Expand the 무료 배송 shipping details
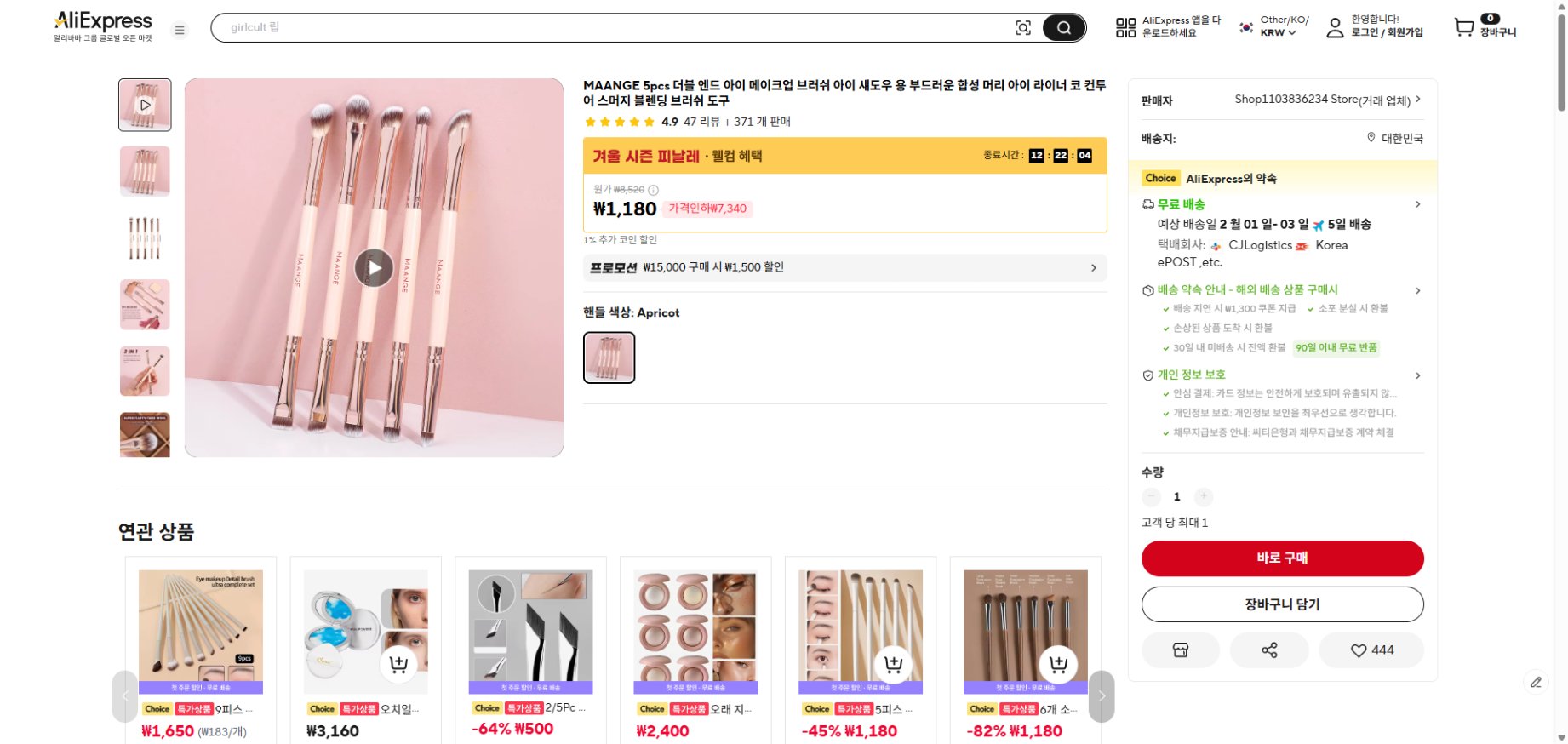 [x=1418, y=204]
